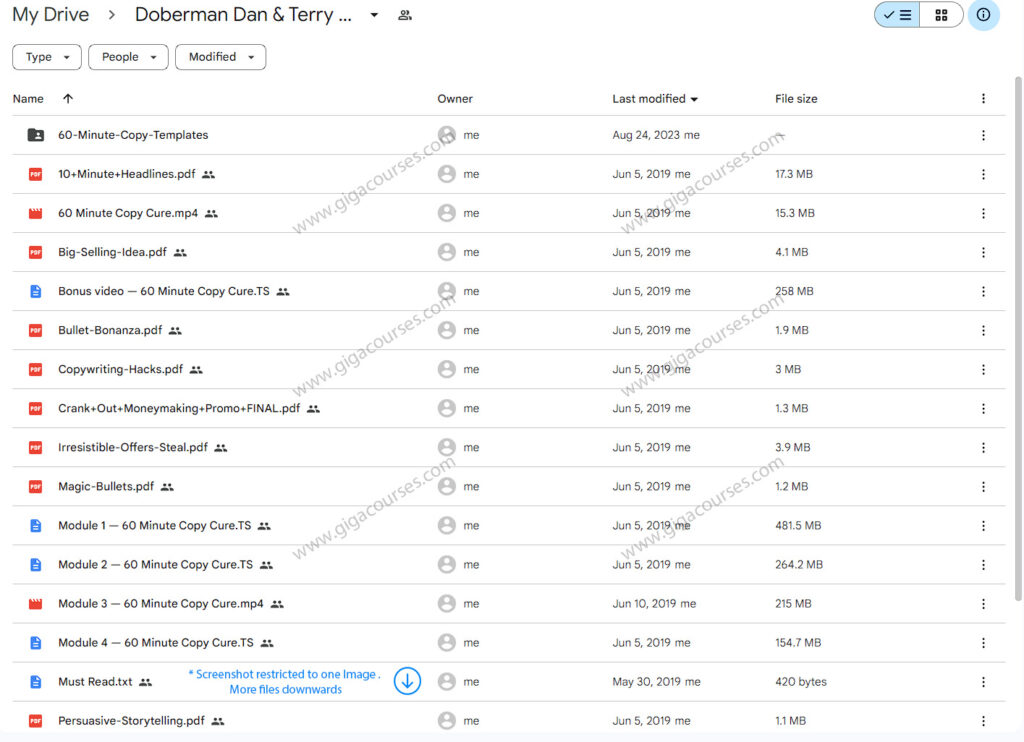Screen dimensions: 1024x742
Task: Go to My Drive breadcrumb
Action: coord(50,15)
